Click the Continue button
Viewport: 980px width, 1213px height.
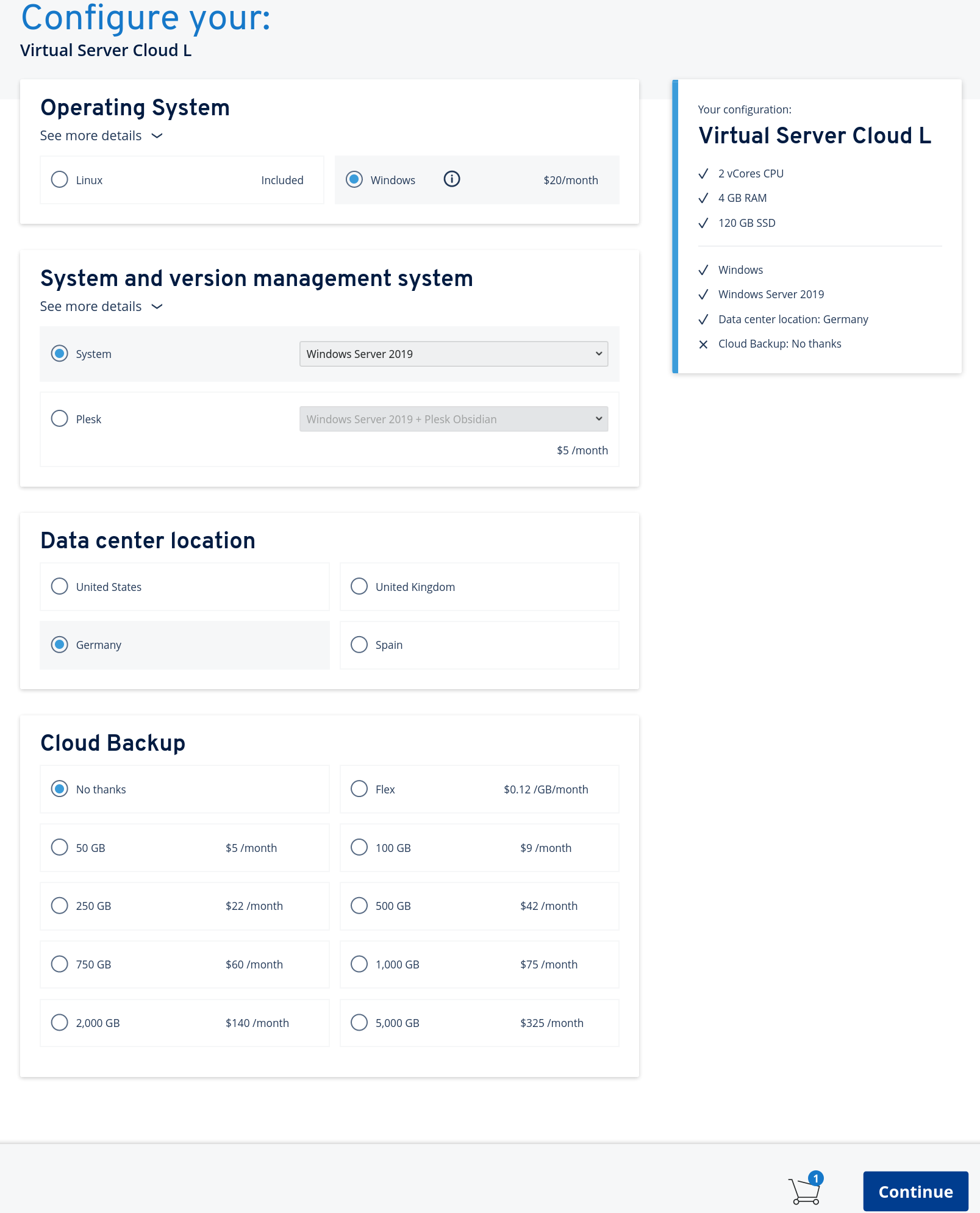pos(915,1191)
